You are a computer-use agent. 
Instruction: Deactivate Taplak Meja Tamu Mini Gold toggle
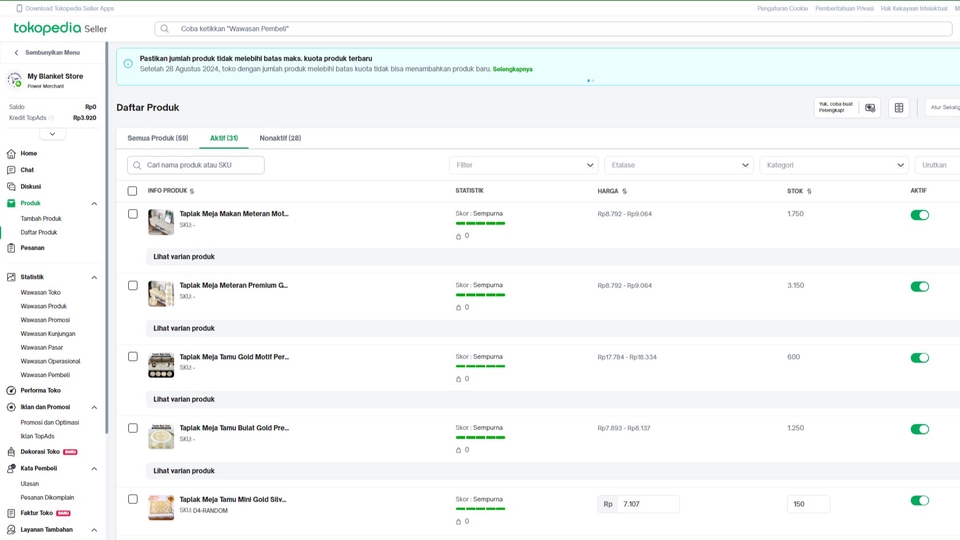click(x=920, y=500)
